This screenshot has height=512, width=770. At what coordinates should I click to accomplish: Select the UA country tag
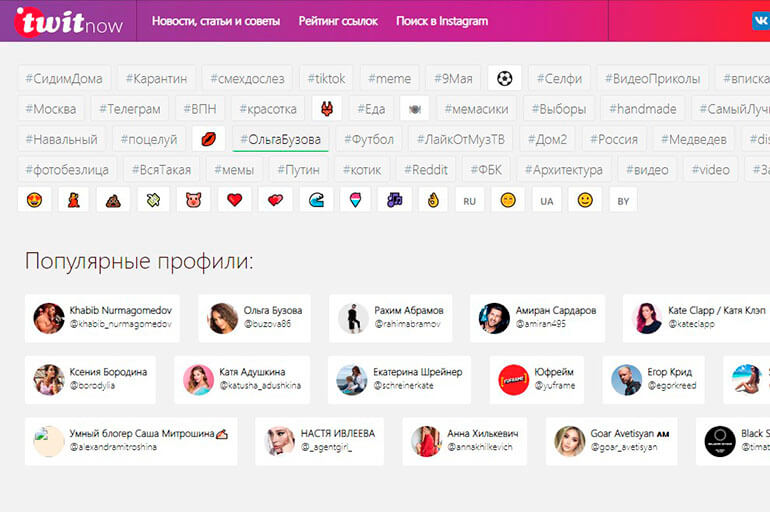pos(547,200)
